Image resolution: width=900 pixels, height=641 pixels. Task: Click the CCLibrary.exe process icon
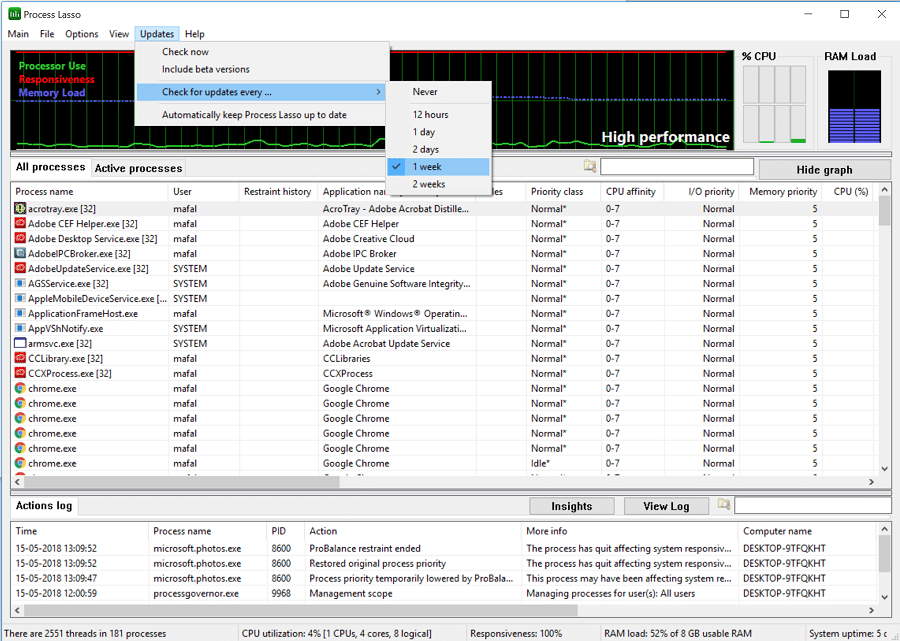pyautogui.click(x=20, y=358)
